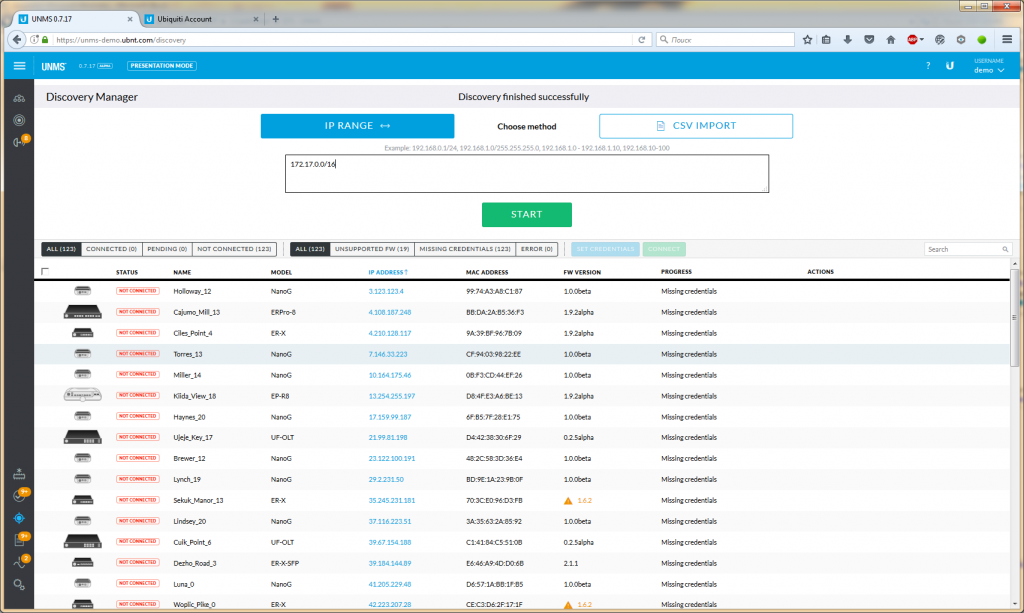The image size is (1024, 613).
Task: Click the vertical scrollbar of device list
Action: pyautogui.click(x=1015, y=400)
